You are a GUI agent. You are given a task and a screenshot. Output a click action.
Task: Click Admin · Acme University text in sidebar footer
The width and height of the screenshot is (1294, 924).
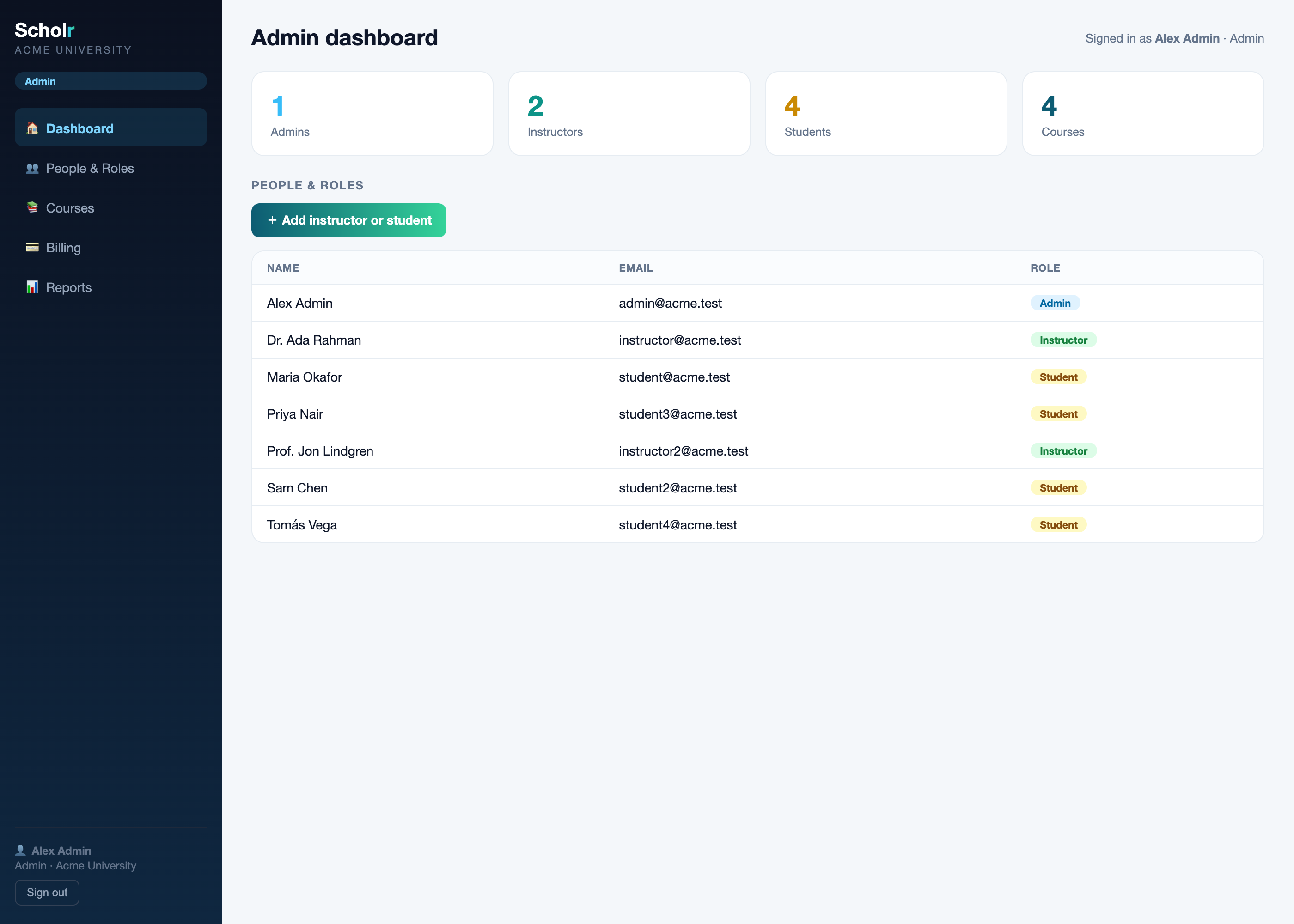[x=76, y=865]
